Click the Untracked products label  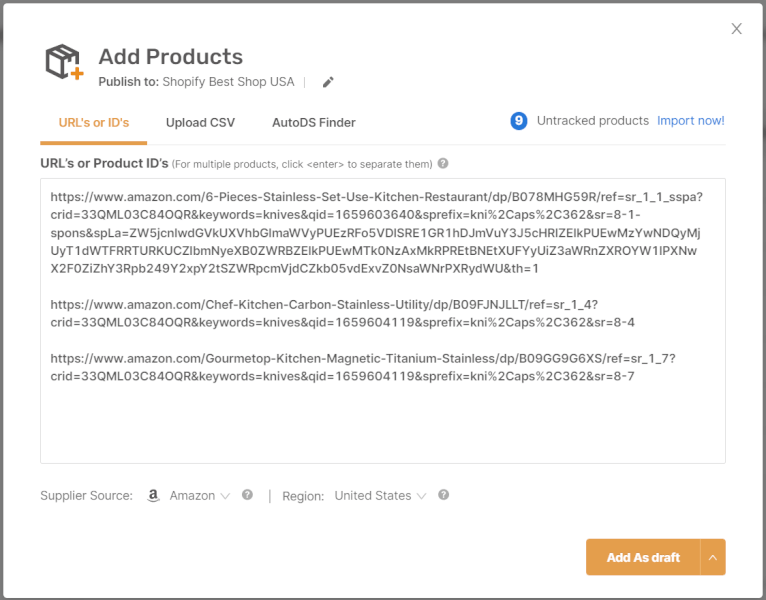pos(593,121)
